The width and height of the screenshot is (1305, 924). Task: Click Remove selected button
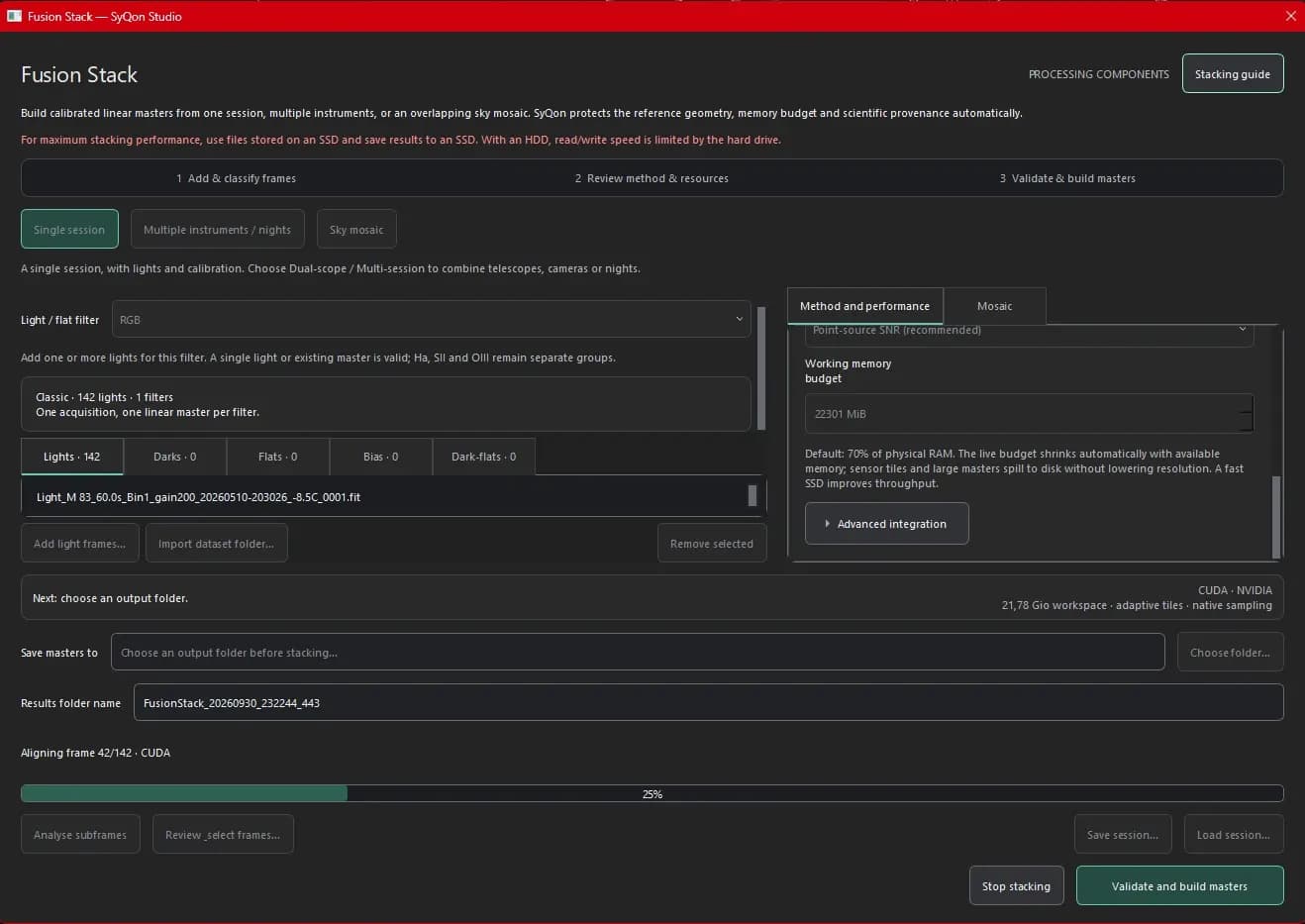(712, 544)
